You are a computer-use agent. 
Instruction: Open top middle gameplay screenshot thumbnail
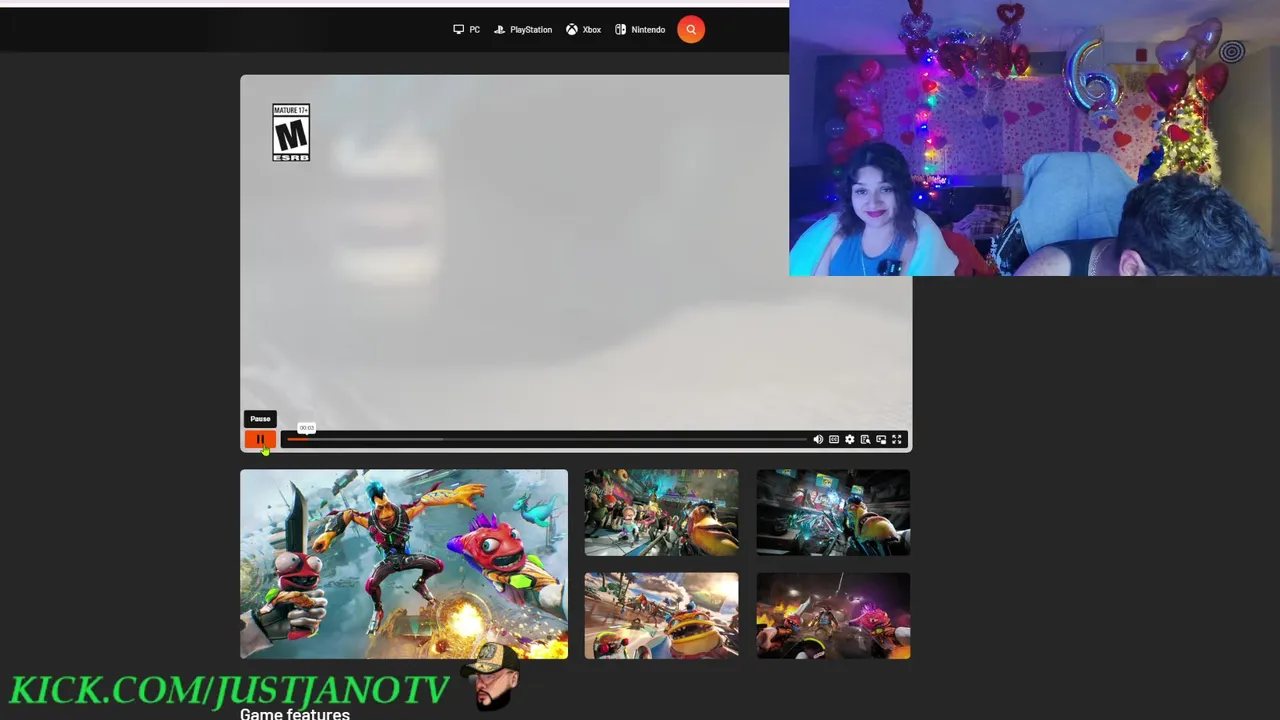pos(661,513)
